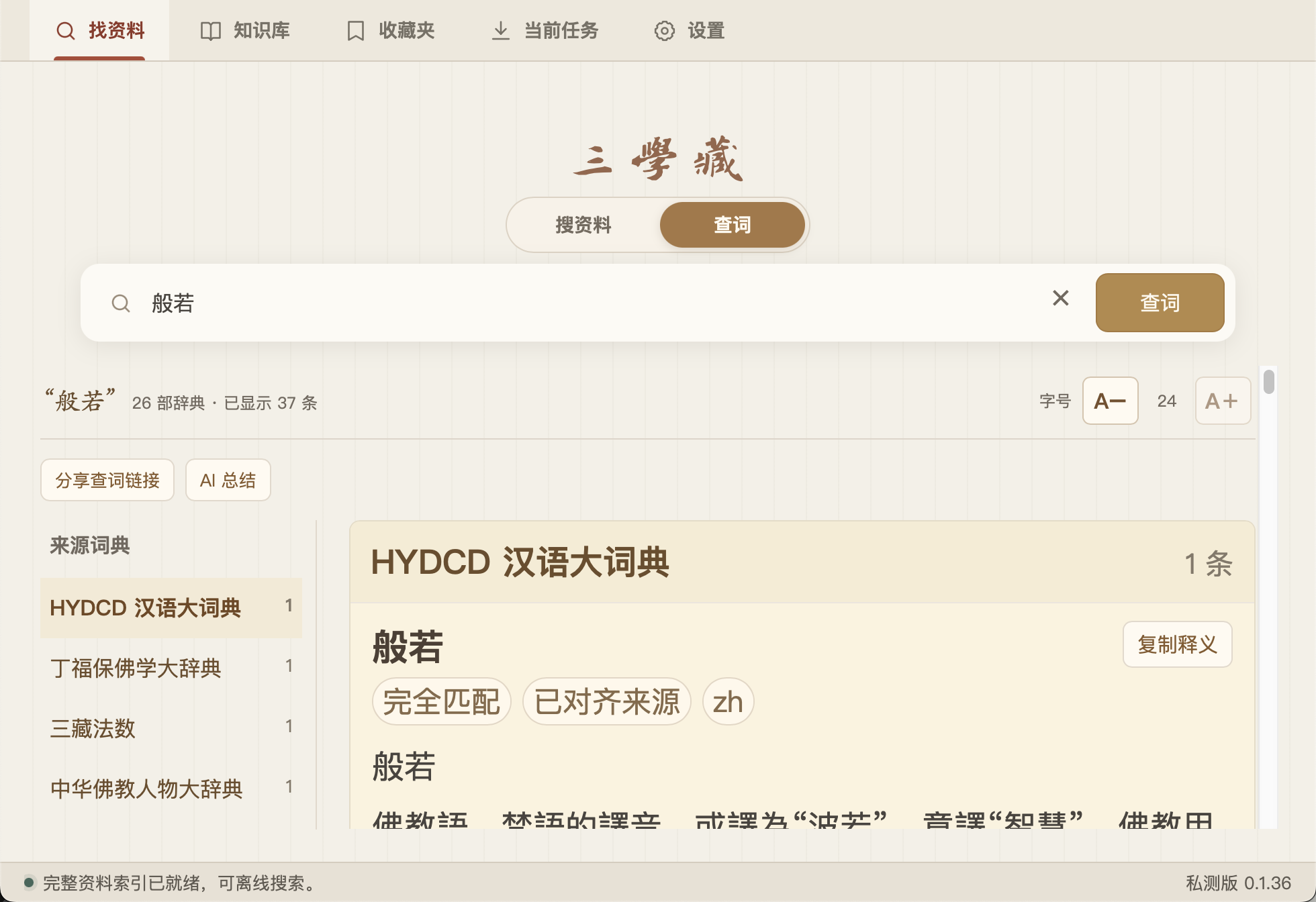
Task: Select 丁福保佛学大辞典 source
Action: pyautogui.click(x=171, y=668)
